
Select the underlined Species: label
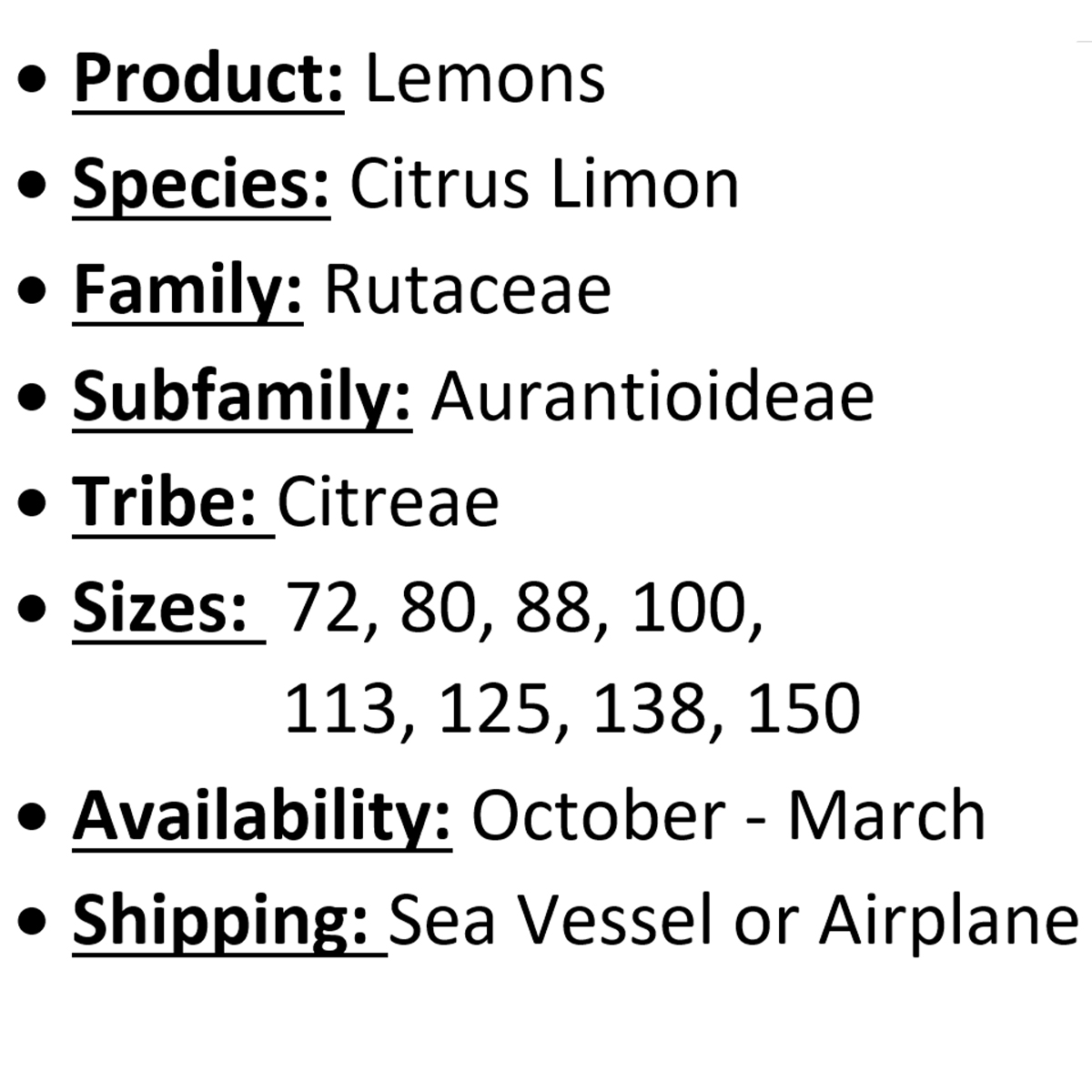201,185
